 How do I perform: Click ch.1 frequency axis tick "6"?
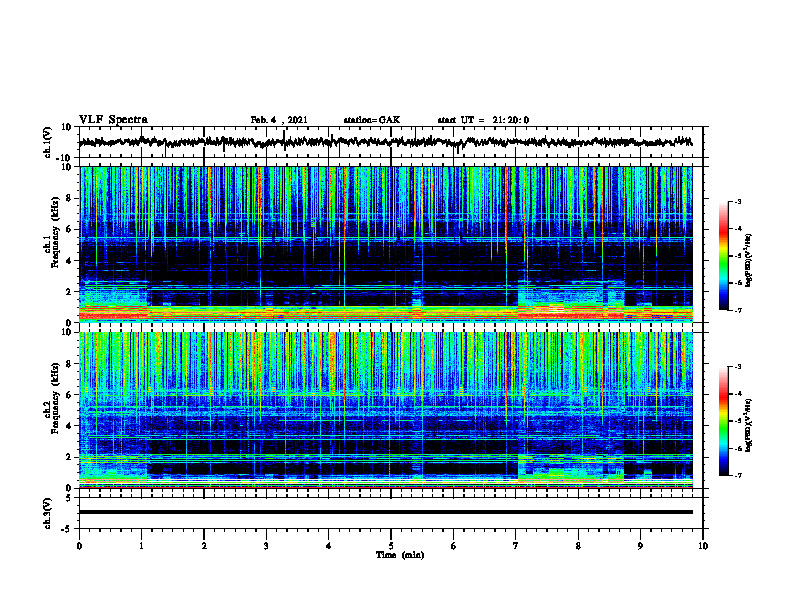tap(70, 229)
